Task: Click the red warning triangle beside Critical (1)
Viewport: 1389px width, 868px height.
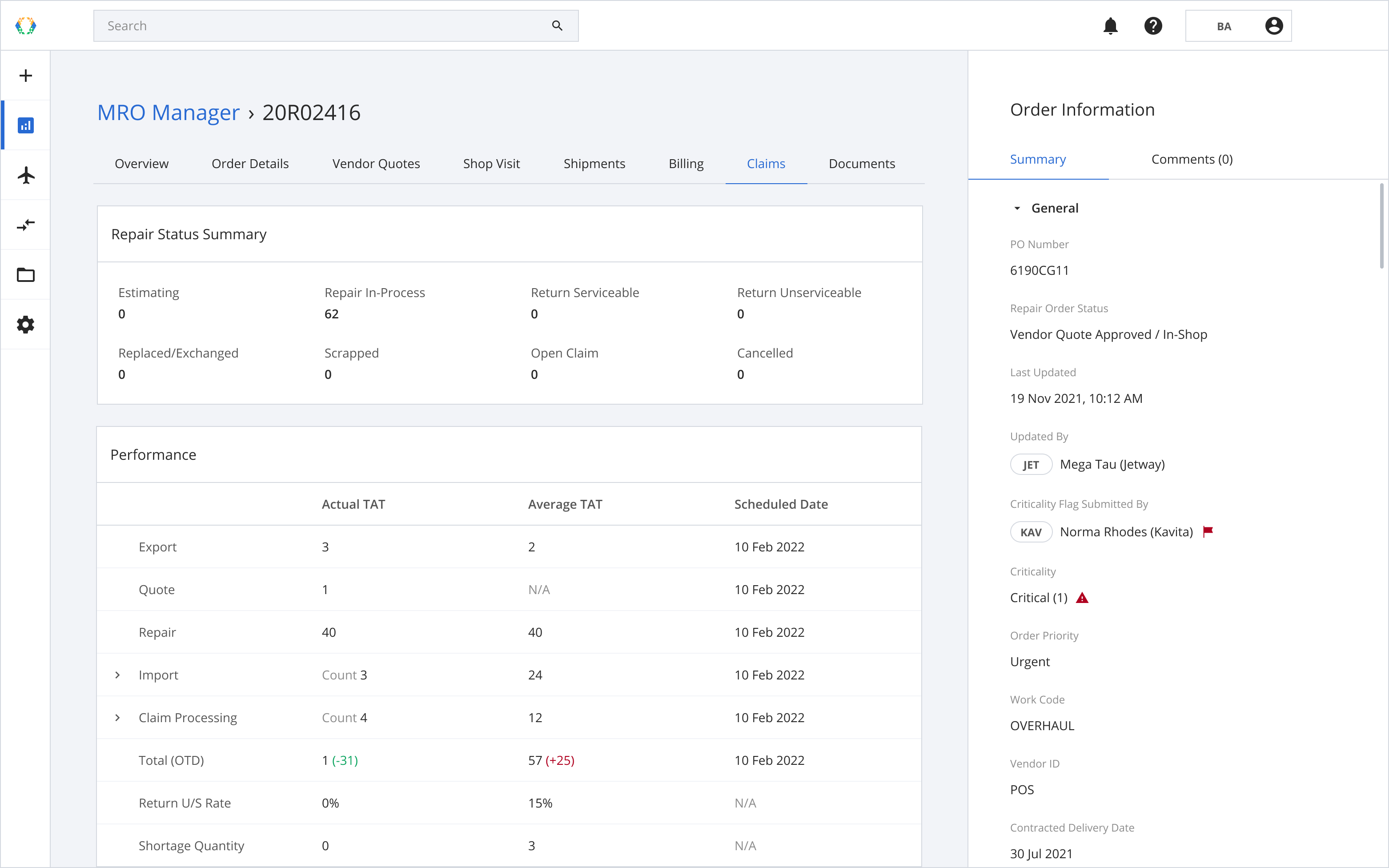Action: pos(1082,598)
